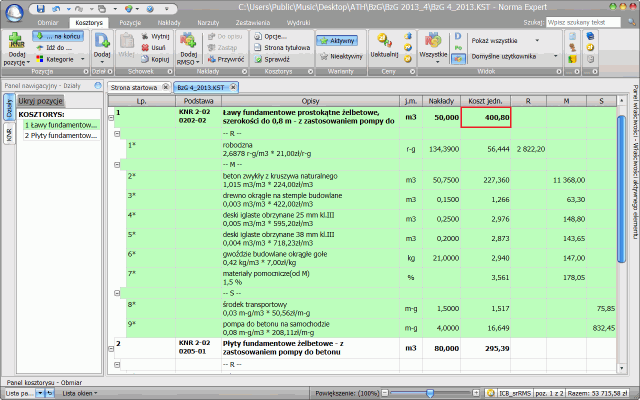Switch to the Nakłady ribbon tab
This screenshot has height=400, width=640.
pos(171,20)
